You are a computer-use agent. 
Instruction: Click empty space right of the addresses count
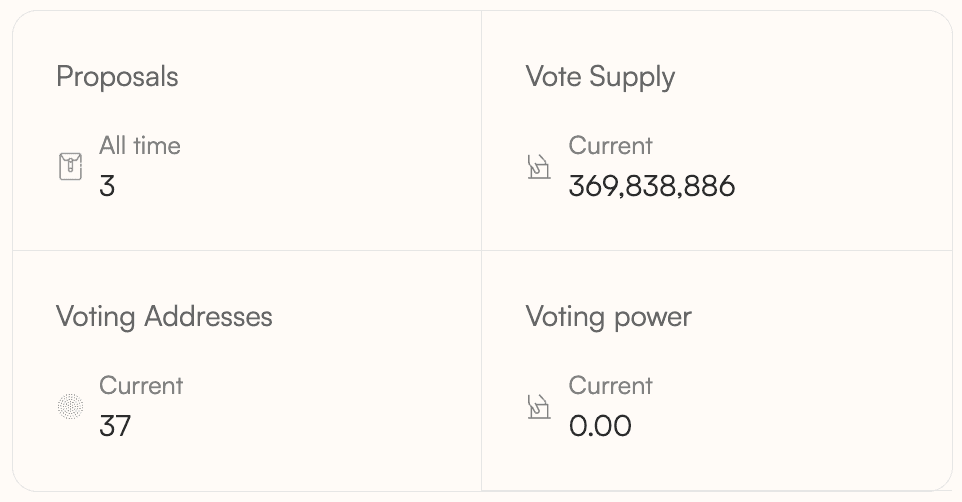(300, 426)
